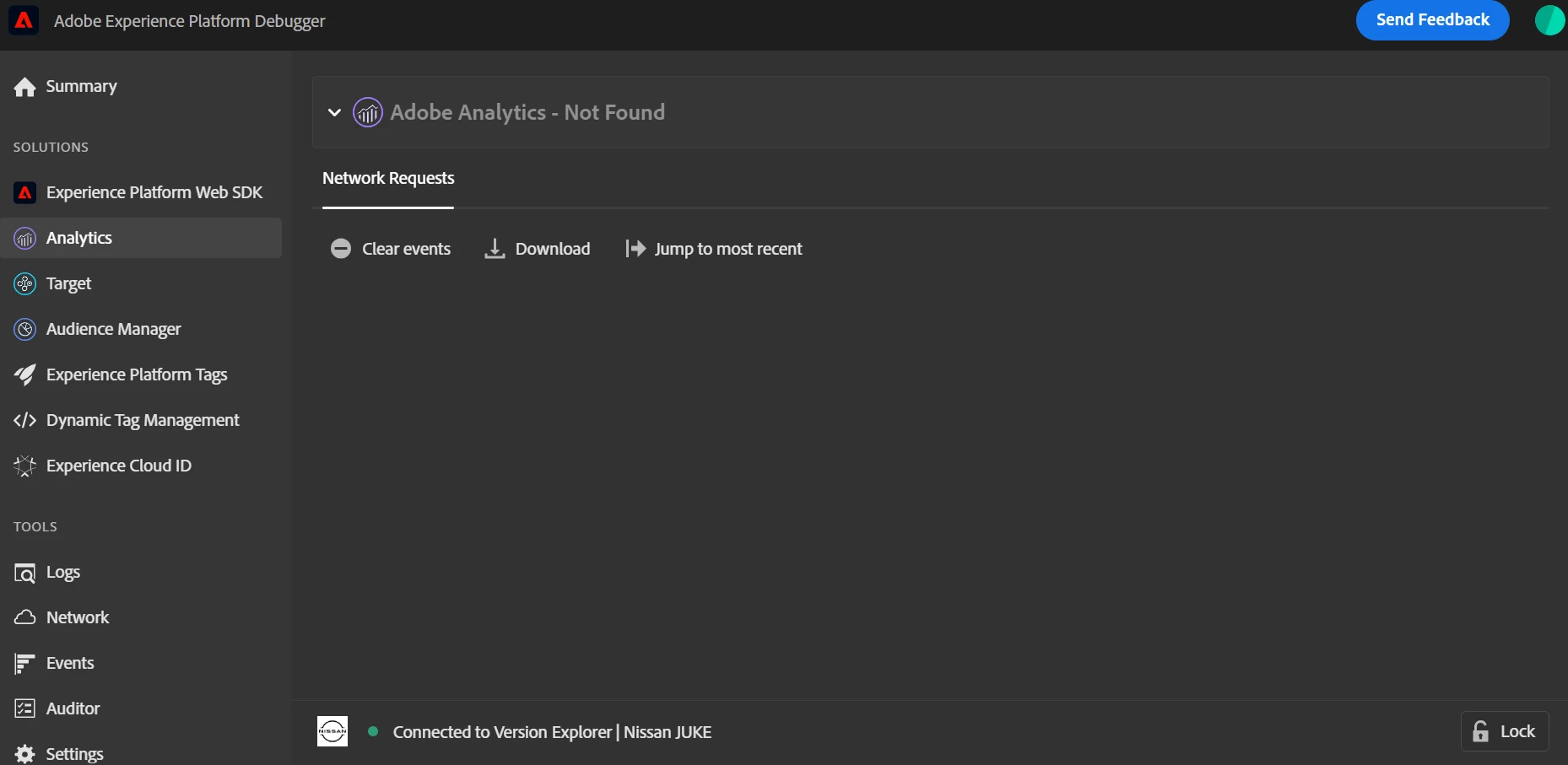Go to Summary in sidebar
Image resolution: width=1568 pixels, height=765 pixels.
pos(82,87)
